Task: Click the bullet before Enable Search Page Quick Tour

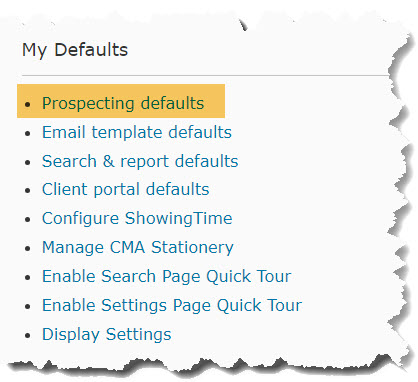Action: [28, 278]
